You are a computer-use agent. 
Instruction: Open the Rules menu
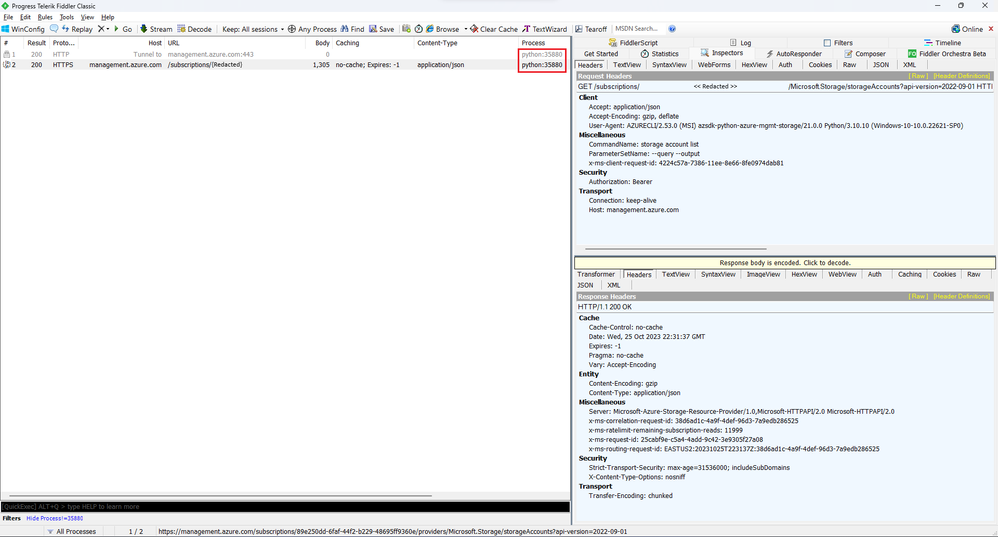[x=45, y=17]
